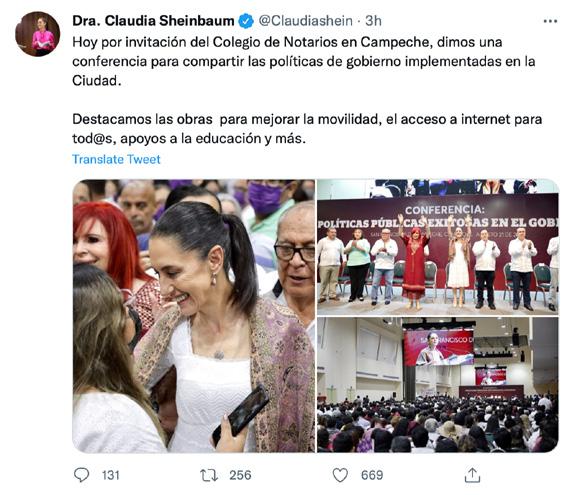Open the three-dot more options menu

pyautogui.click(x=550, y=21)
